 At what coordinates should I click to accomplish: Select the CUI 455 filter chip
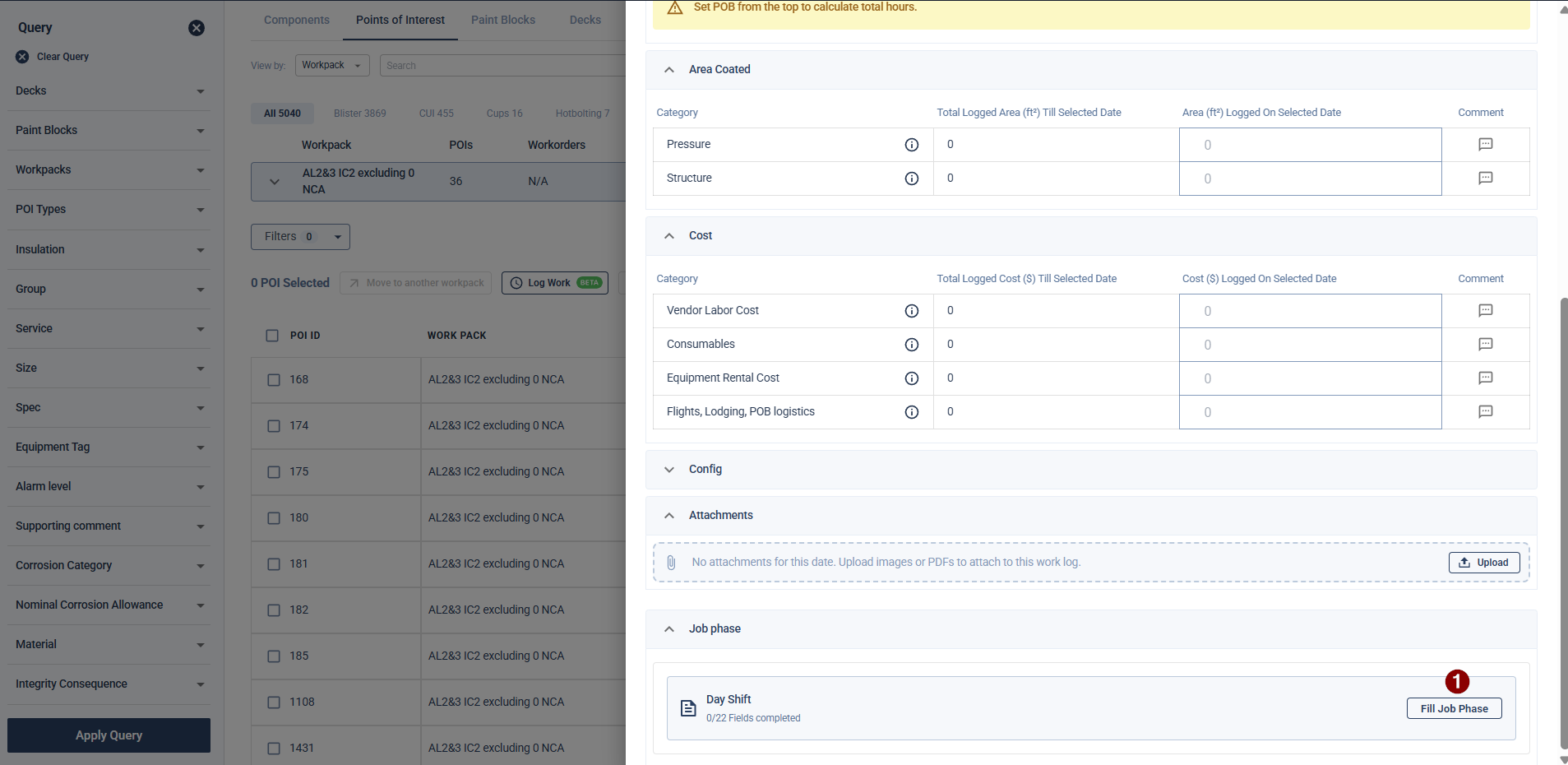click(437, 114)
